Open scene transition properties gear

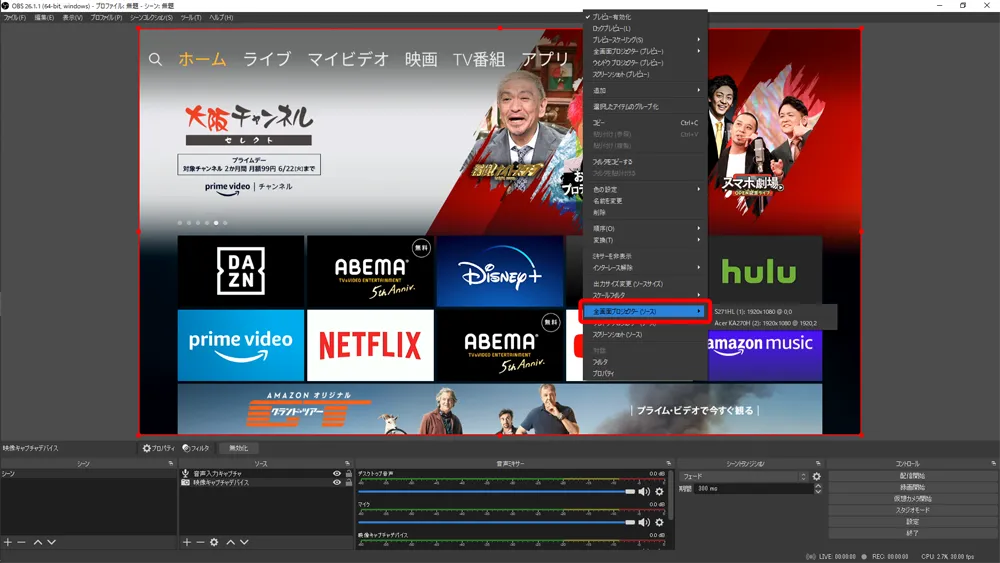point(816,476)
